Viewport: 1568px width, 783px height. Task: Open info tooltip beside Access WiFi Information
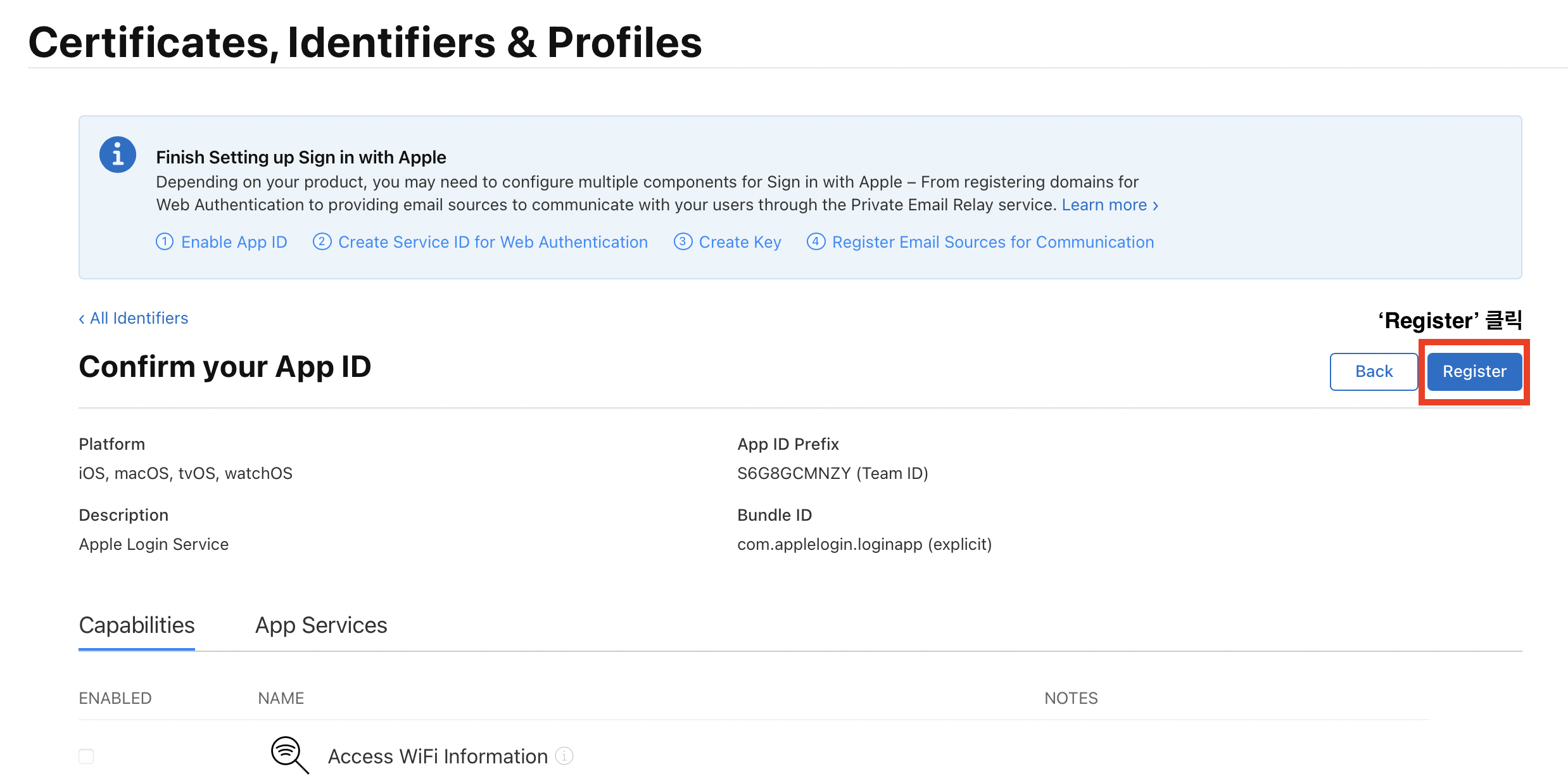(564, 756)
